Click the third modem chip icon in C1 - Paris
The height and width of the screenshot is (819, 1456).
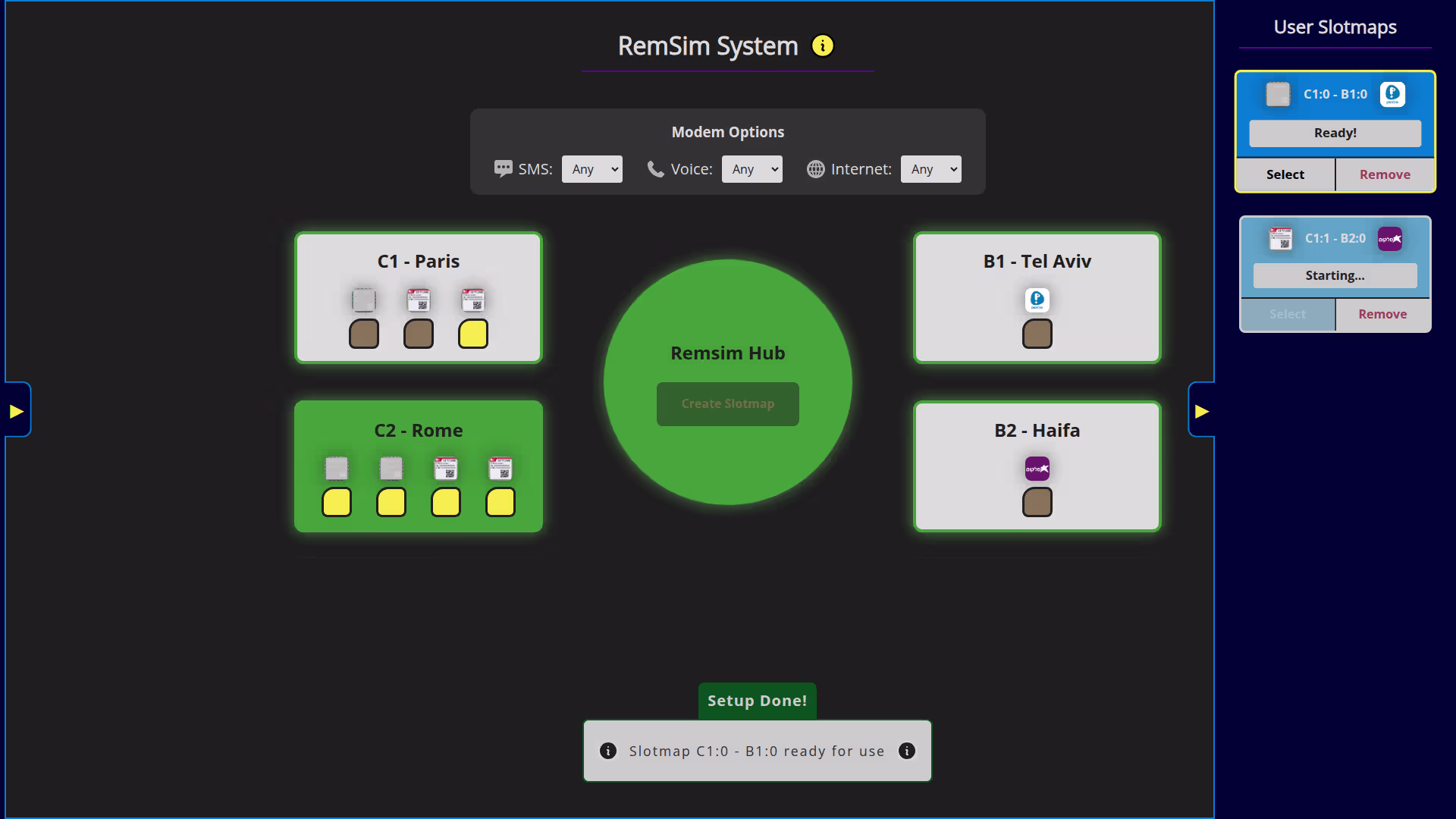pos(473,300)
